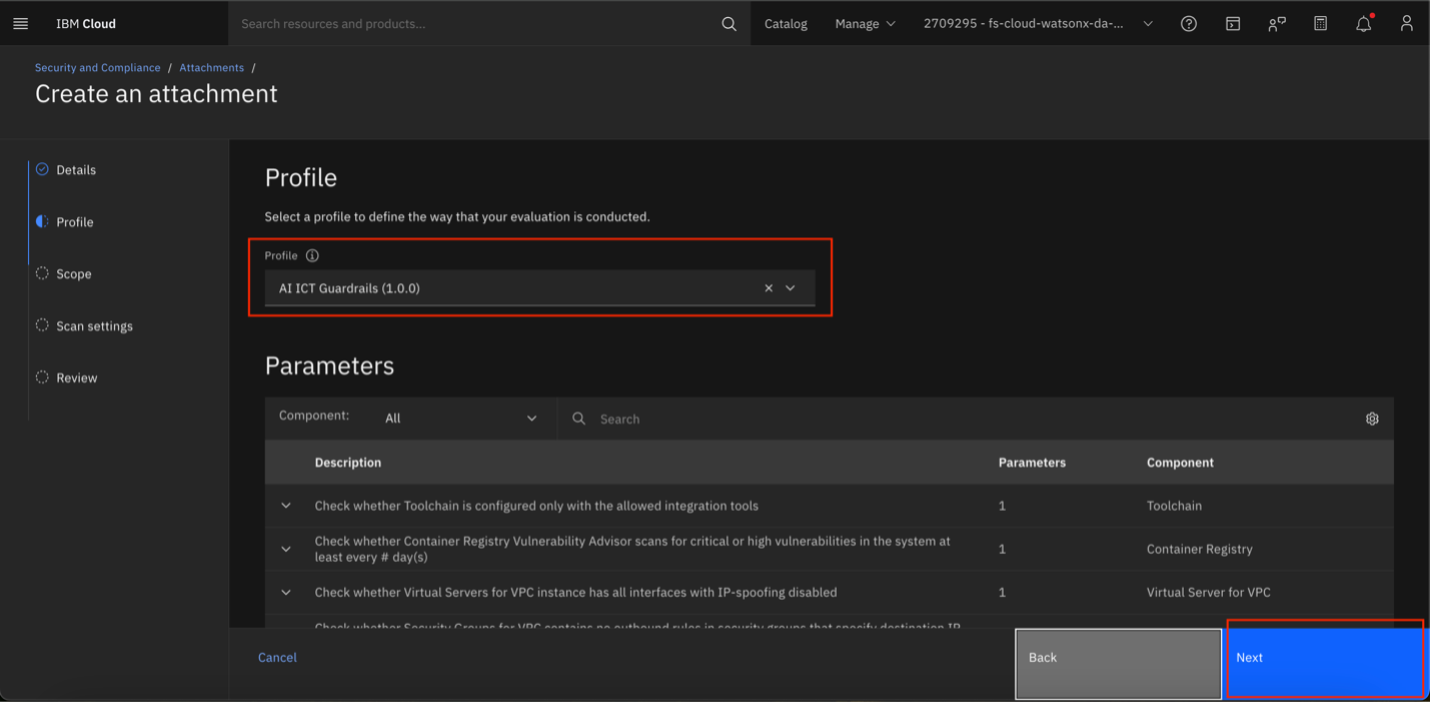Expand the Container Registry vulnerability check row
This screenshot has height=705, width=1430.
tap(285, 548)
